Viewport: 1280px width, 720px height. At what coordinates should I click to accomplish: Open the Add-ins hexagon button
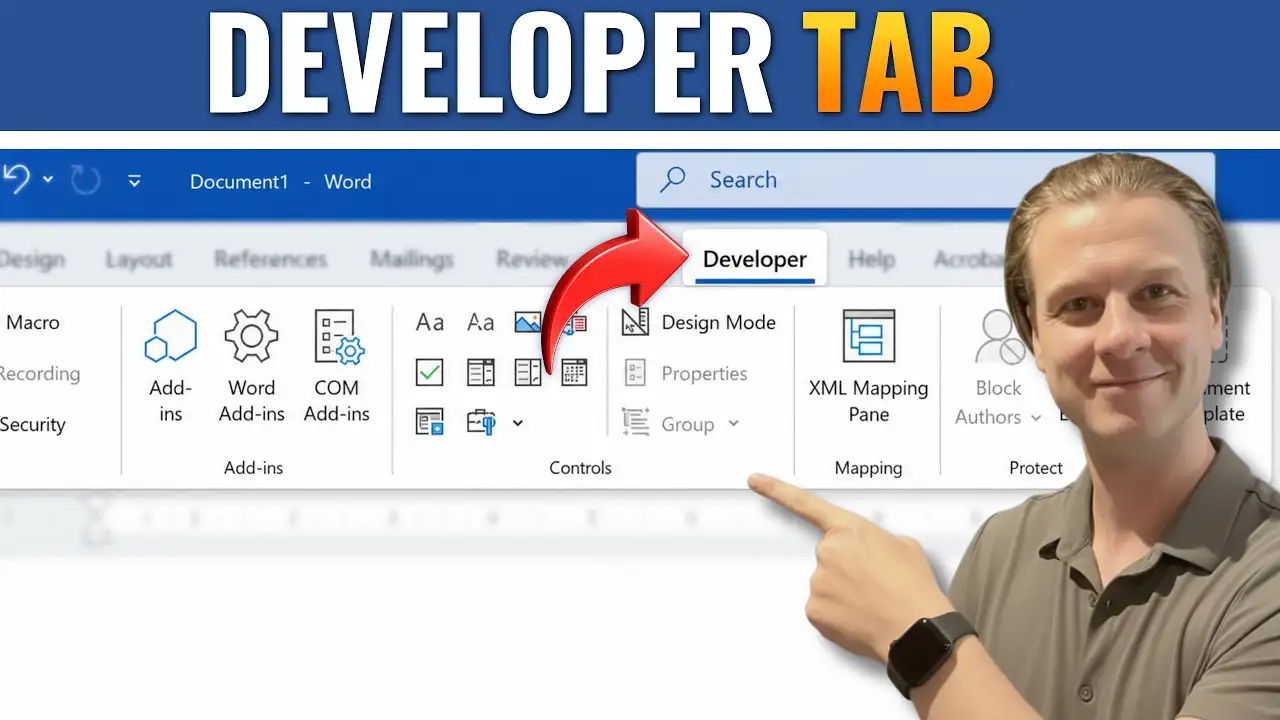[170, 366]
